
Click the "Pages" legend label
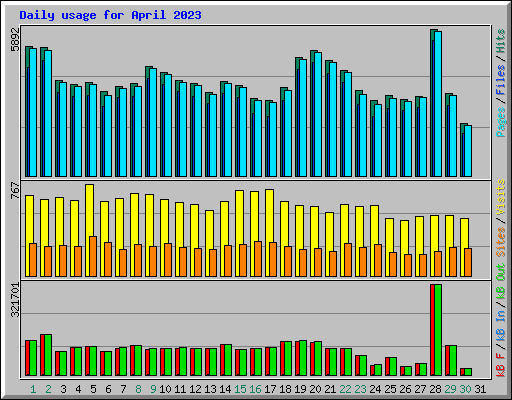tap(500, 122)
